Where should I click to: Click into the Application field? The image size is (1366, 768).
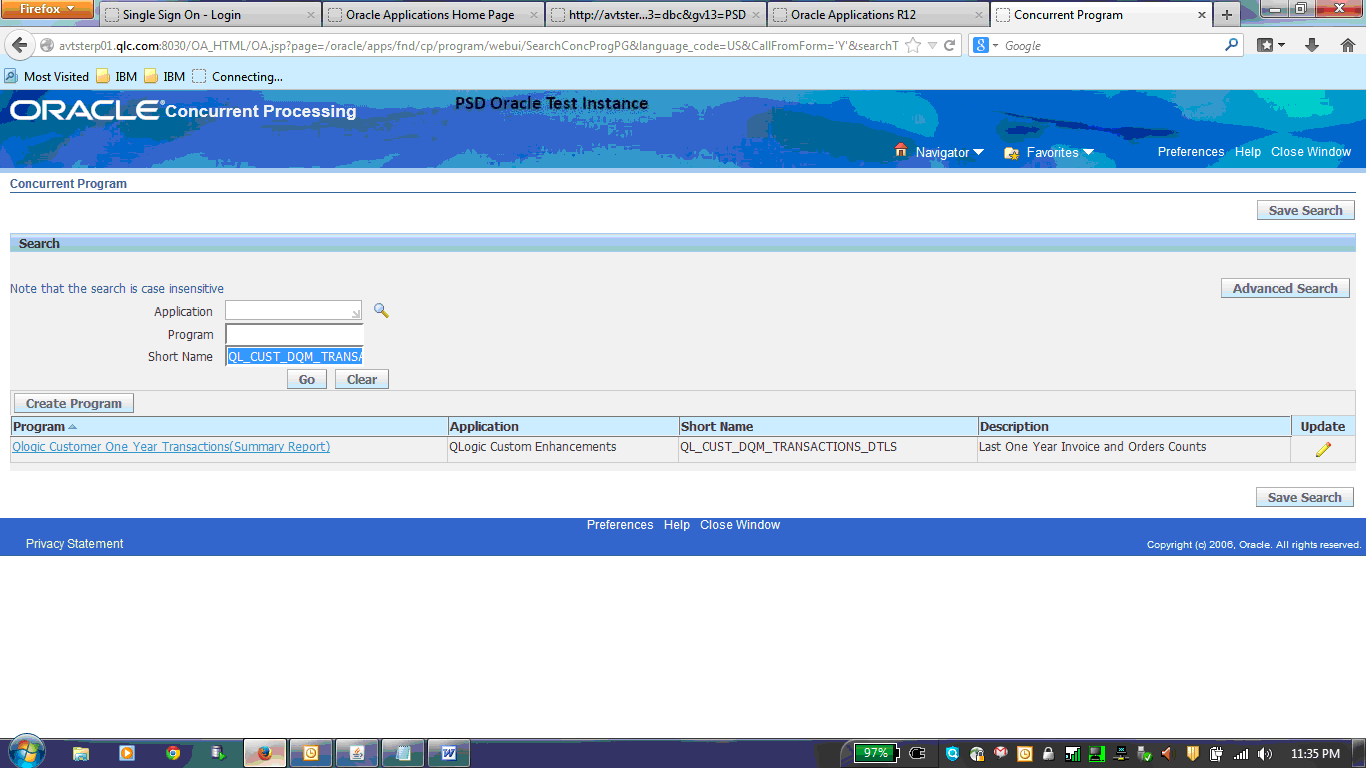pos(294,311)
